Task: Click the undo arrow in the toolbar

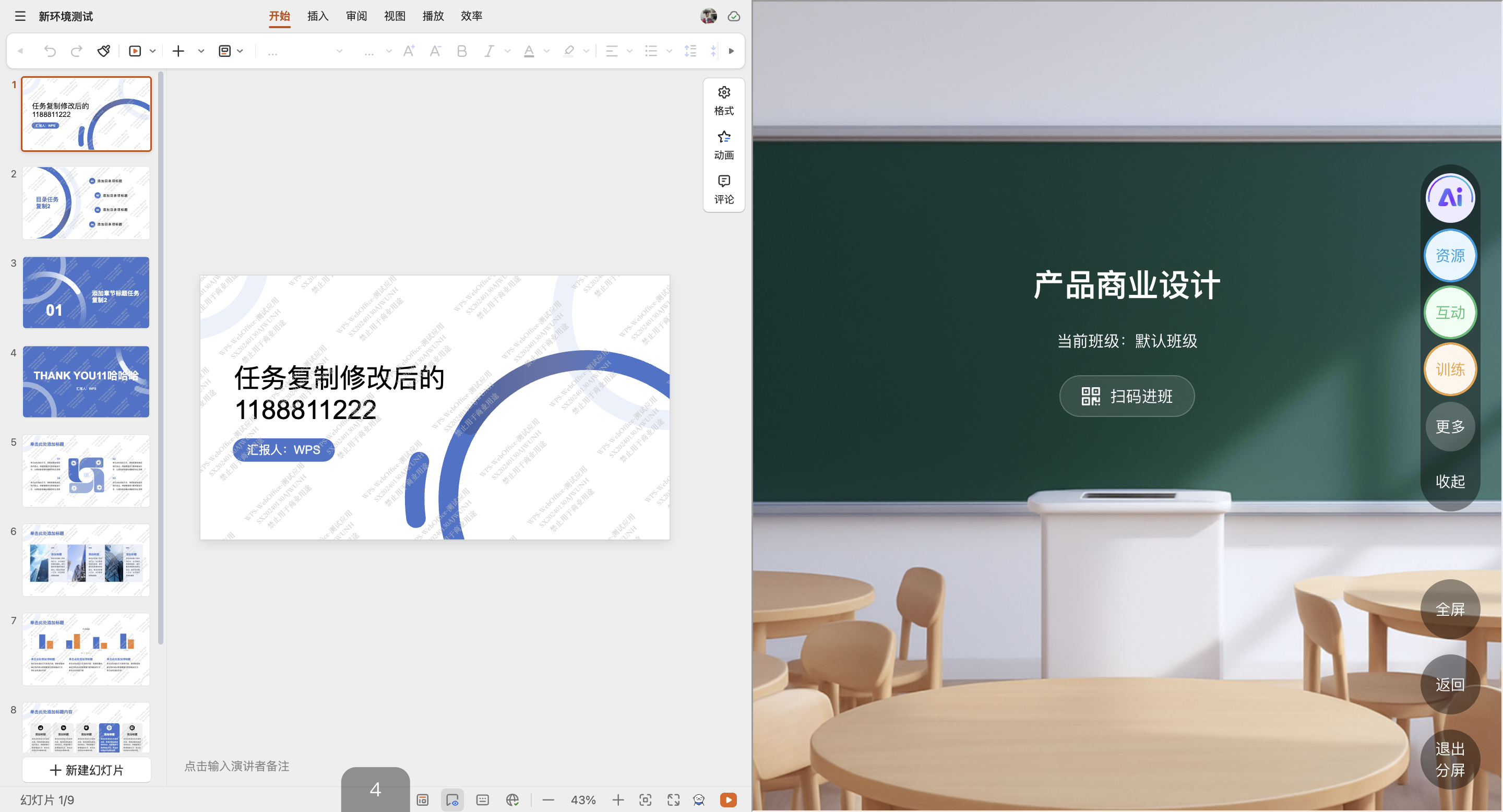Action: pyautogui.click(x=50, y=51)
